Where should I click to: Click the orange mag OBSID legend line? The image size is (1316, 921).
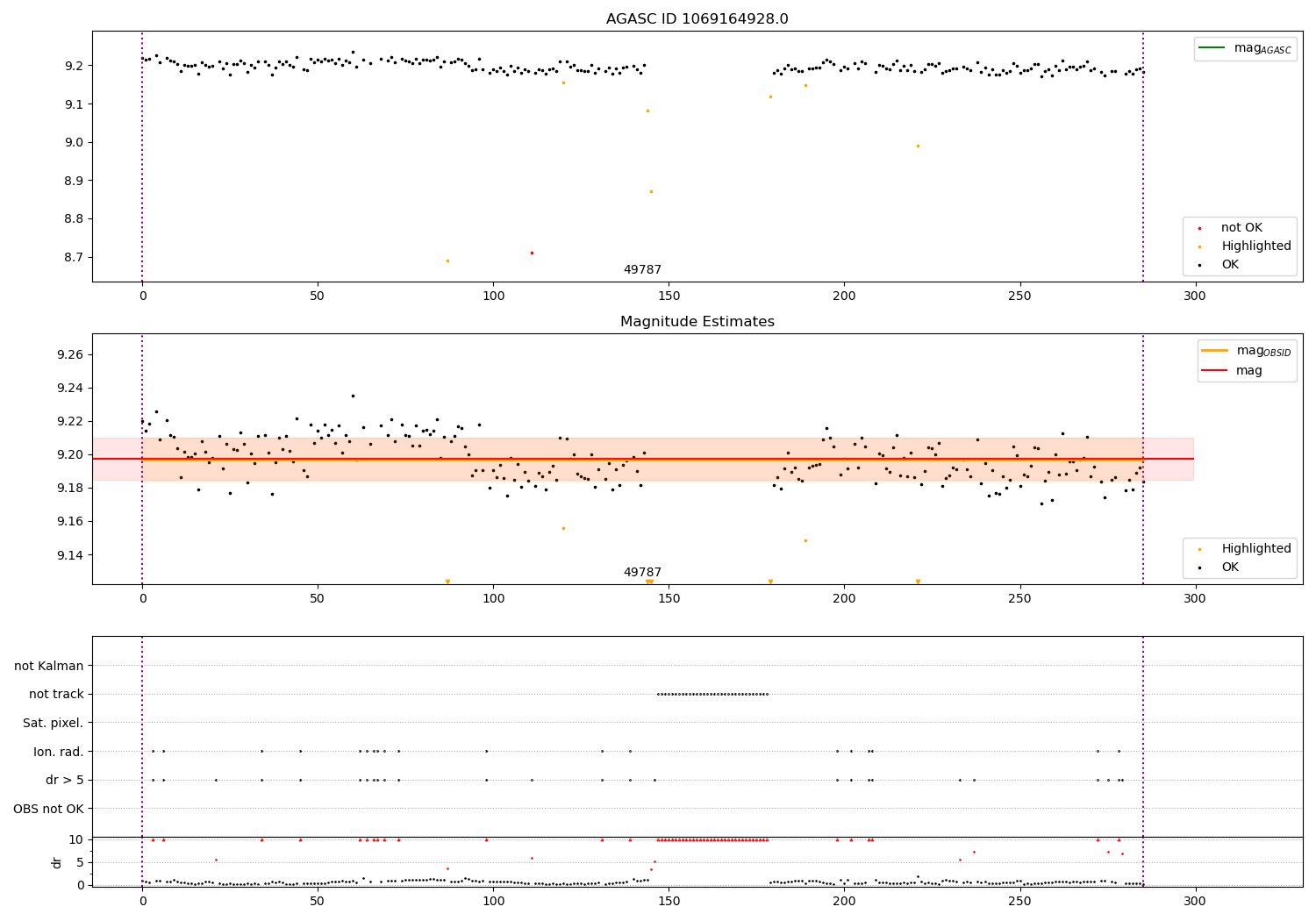1215,350
